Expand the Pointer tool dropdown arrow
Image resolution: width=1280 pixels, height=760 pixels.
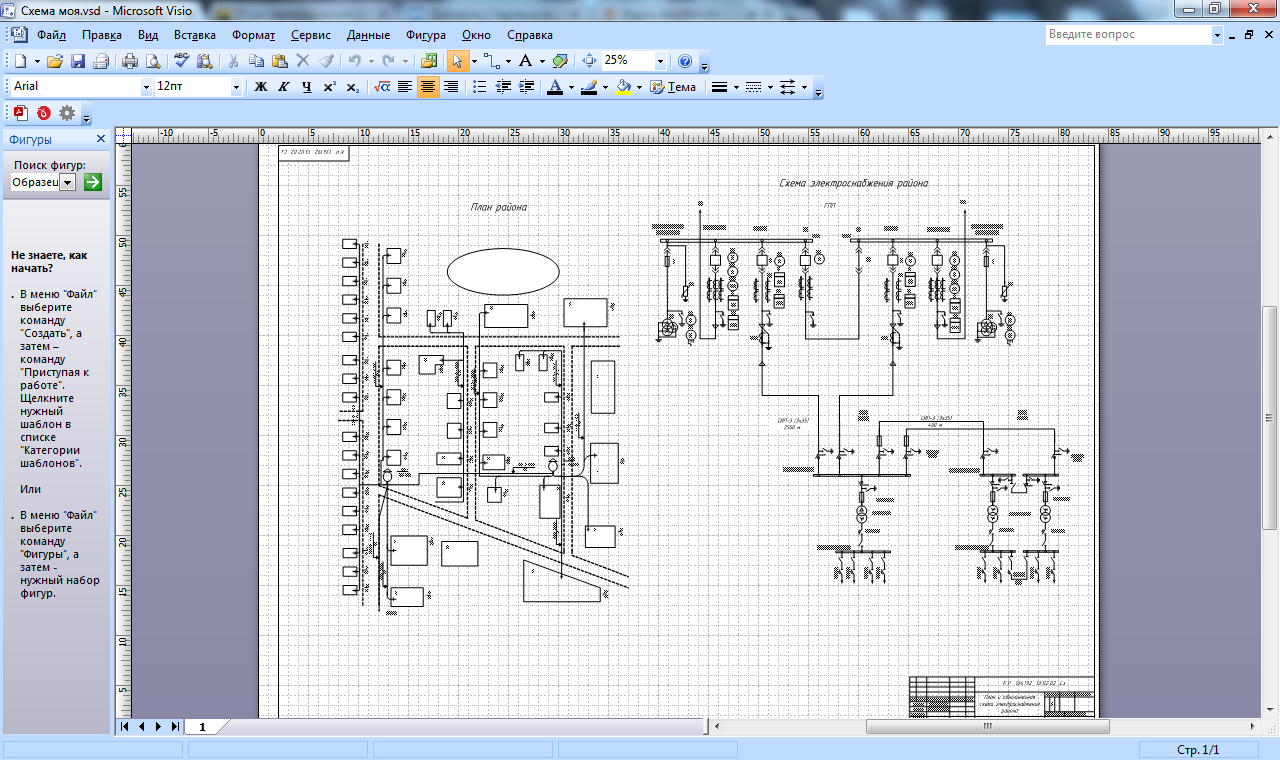coord(473,61)
